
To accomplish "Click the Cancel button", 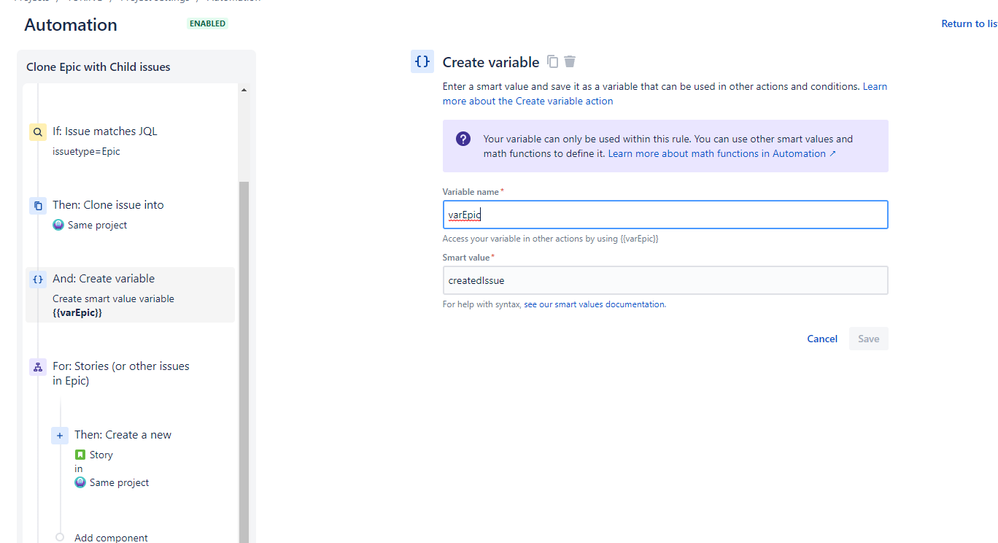I will click(x=822, y=339).
